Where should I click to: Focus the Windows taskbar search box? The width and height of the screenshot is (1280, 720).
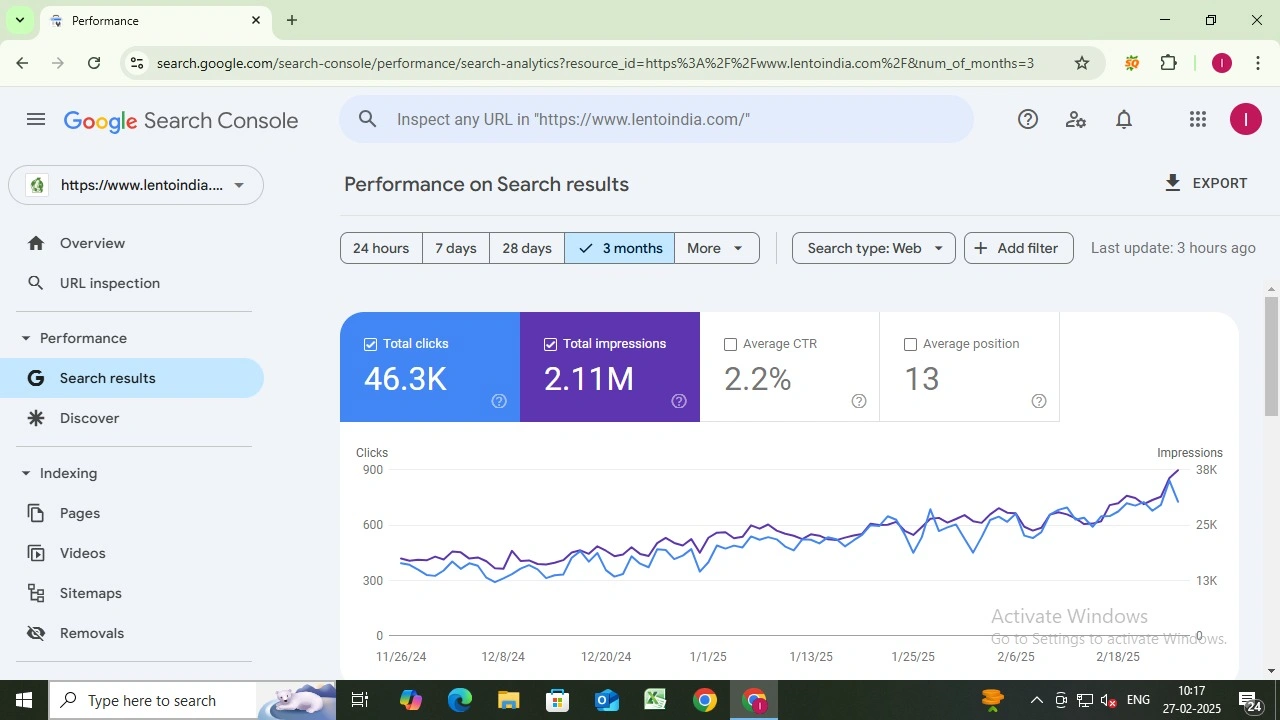point(152,700)
